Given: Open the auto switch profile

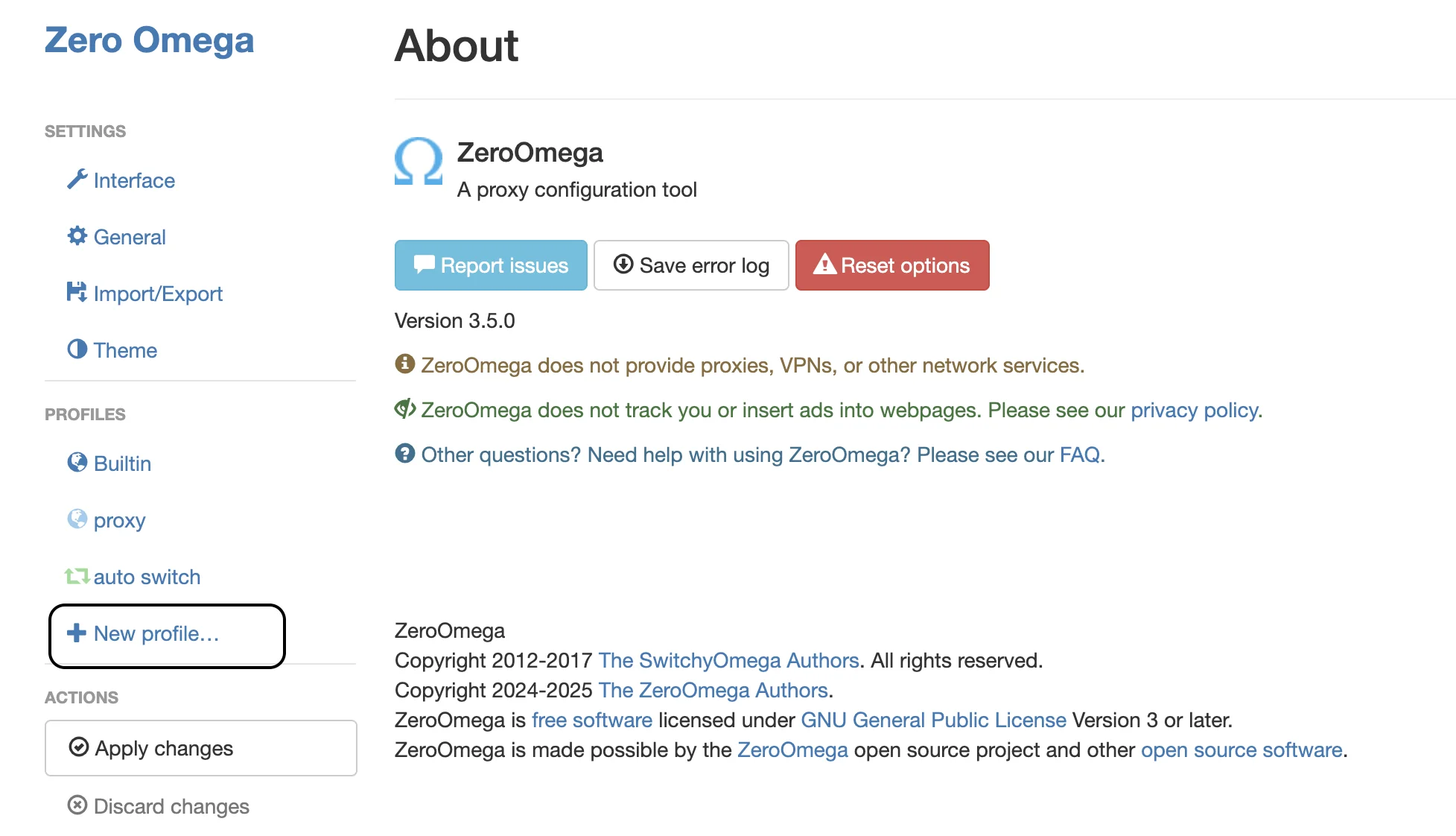Looking at the screenshot, I should [147, 577].
